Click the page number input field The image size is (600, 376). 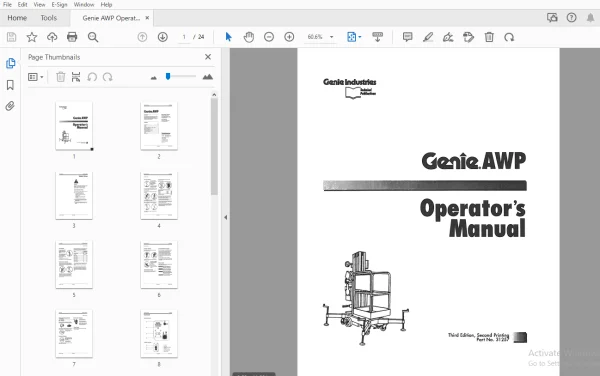(184, 37)
